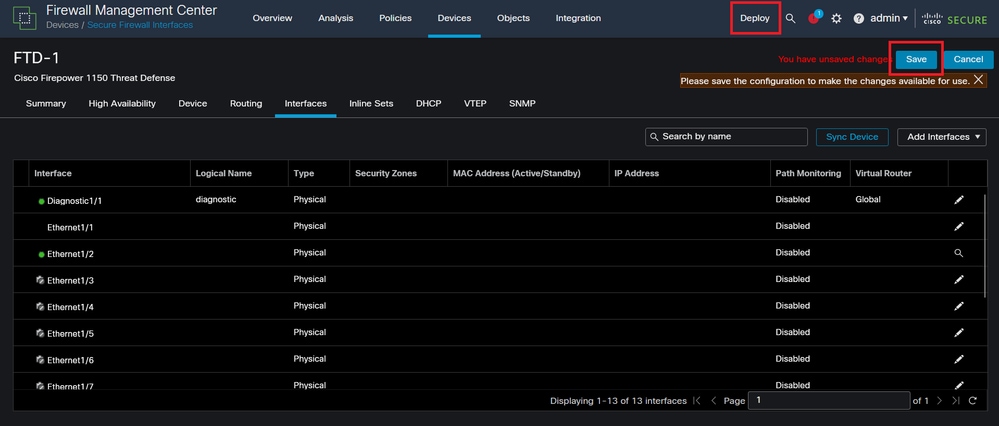999x426 pixels.
Task: View Ethernet1/2 using magnifier icon
Action: [x=959, y=253]
